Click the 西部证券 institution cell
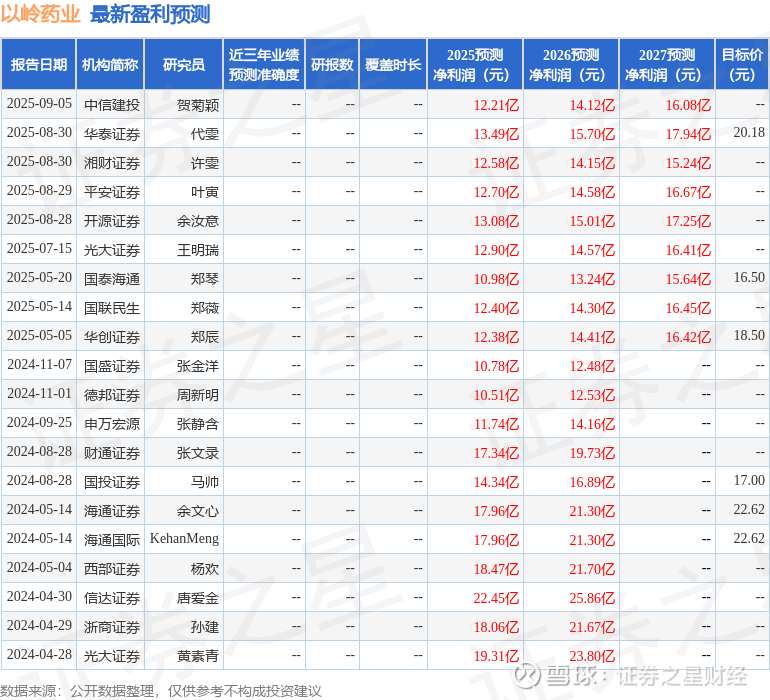Viewport: 770px width, 700px height. [x=112, y=568]
